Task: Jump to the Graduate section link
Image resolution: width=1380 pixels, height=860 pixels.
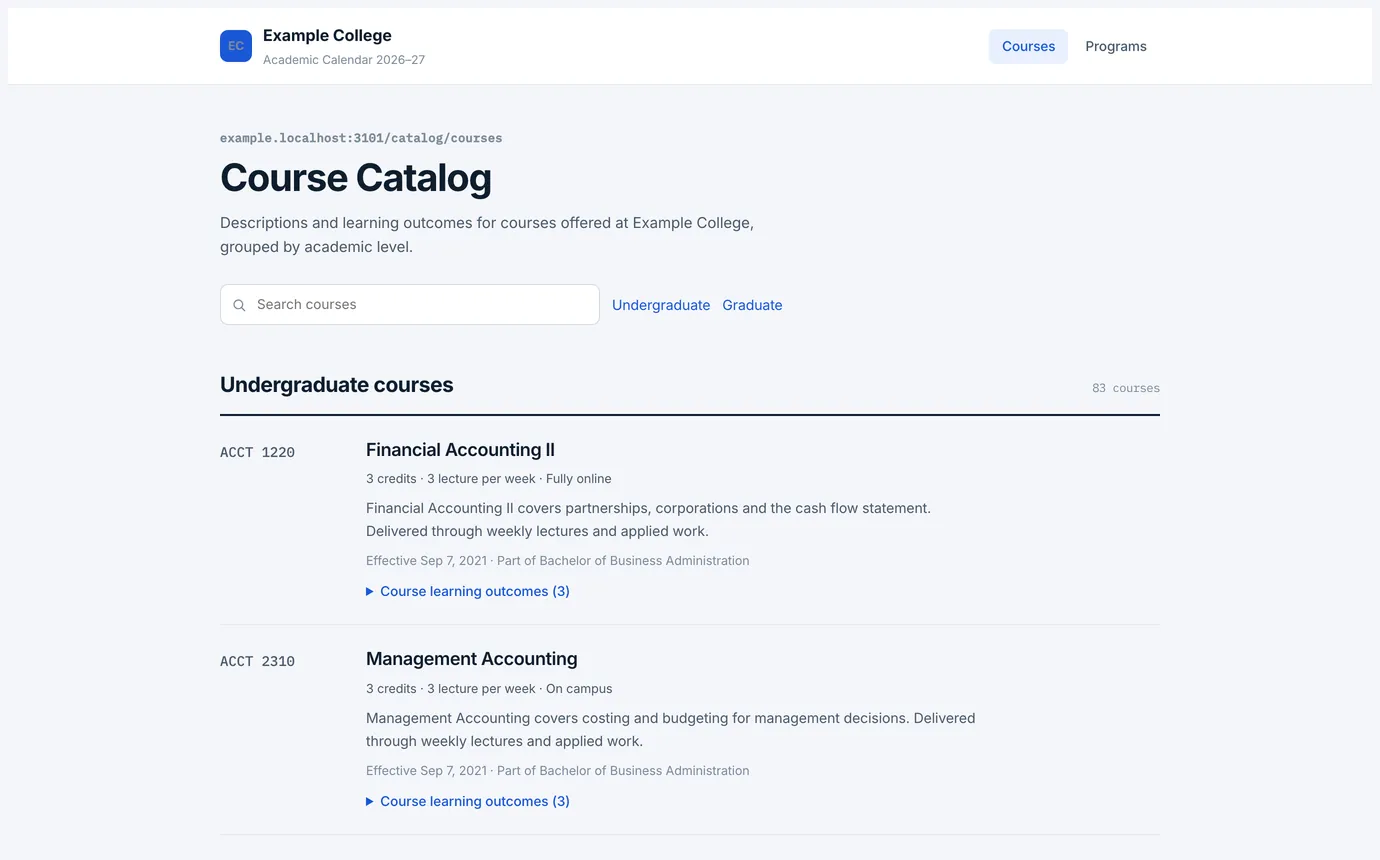Action: pos(752,305)
